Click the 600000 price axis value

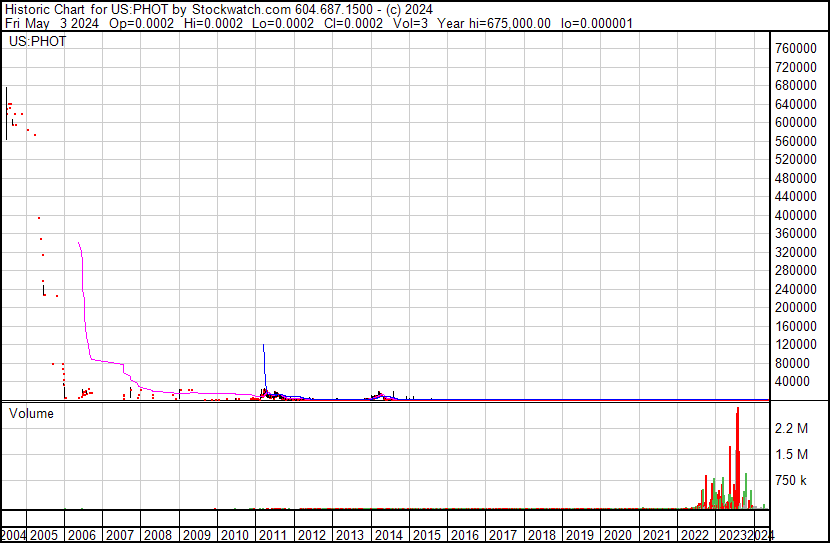point(796,122)
